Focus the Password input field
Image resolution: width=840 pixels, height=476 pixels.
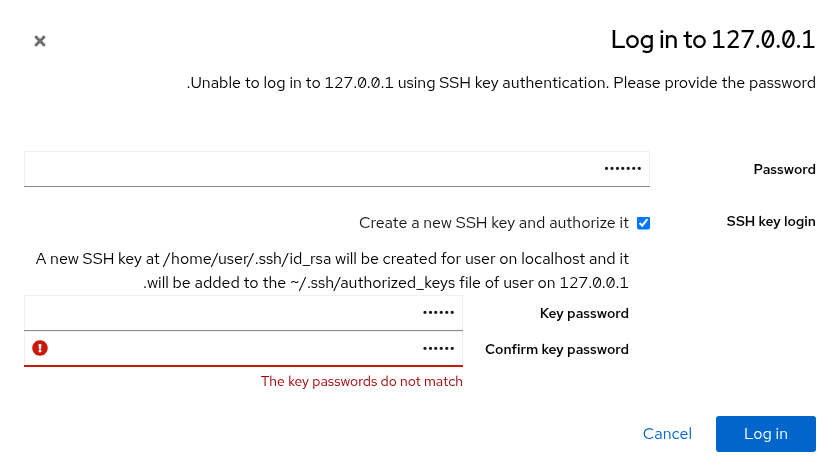tap(337, 169)
